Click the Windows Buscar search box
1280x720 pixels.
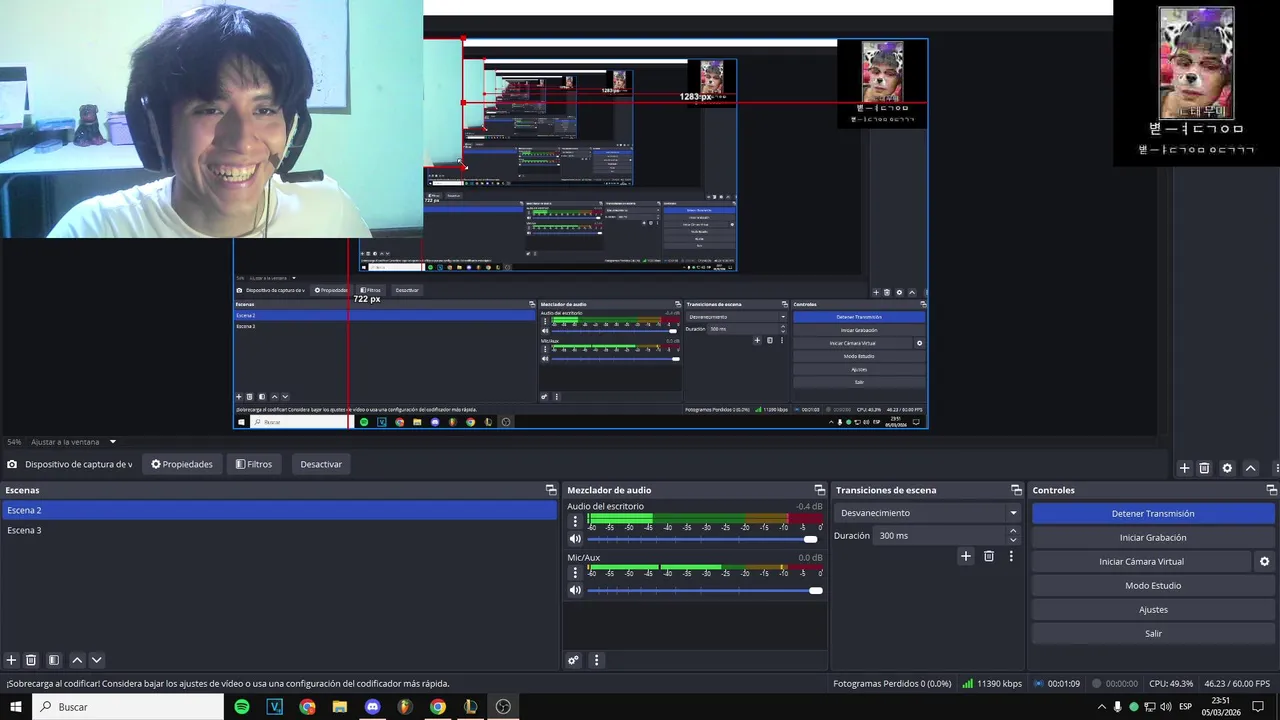(x=128, y=707)
